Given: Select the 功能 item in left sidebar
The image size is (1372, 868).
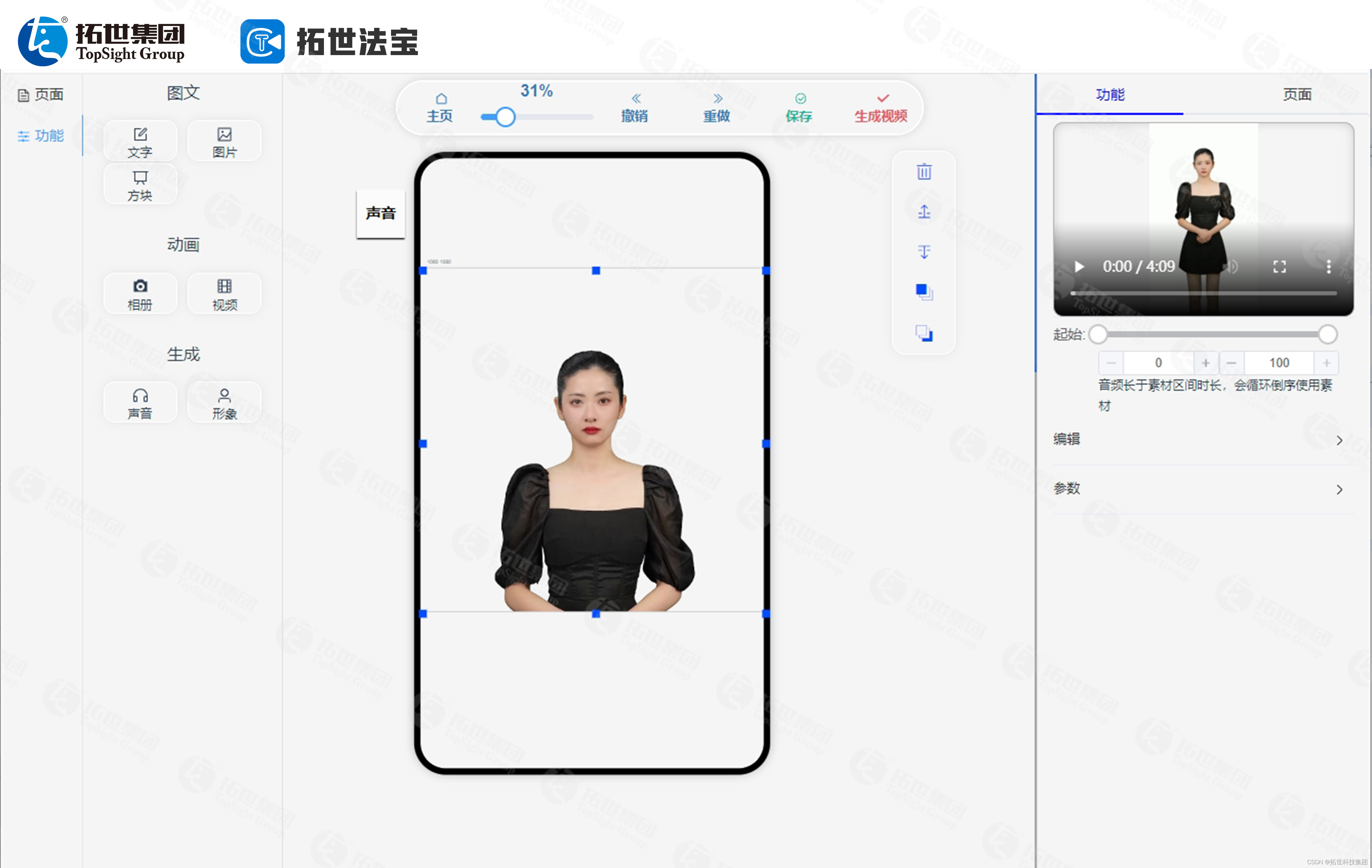Looking at the screenshot, I should (x=41, y=136).
